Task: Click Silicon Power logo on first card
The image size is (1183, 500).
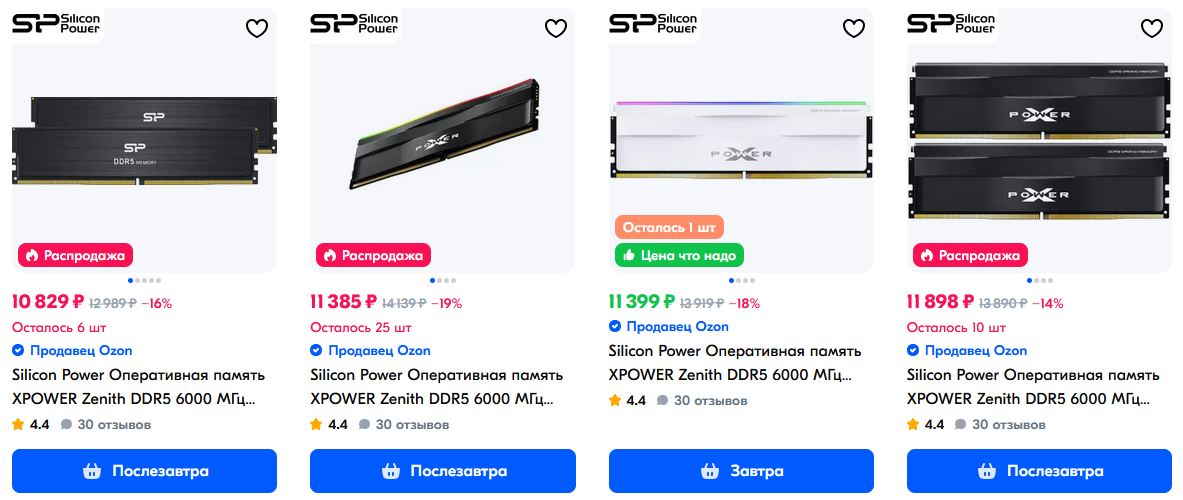Action: pos(58,23)
